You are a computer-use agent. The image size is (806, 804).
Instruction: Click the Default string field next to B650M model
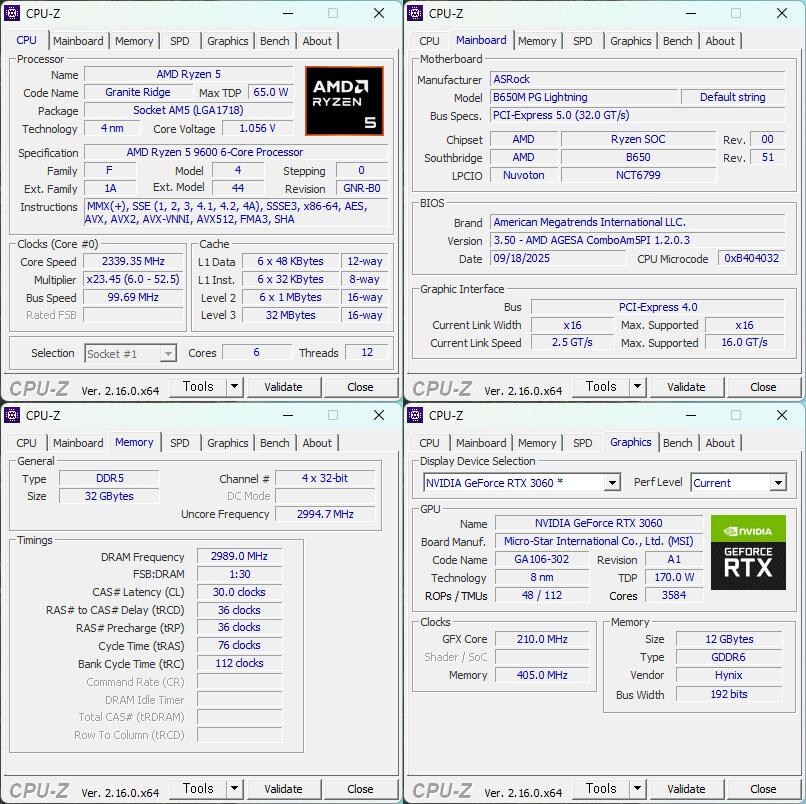coord(733,97)
